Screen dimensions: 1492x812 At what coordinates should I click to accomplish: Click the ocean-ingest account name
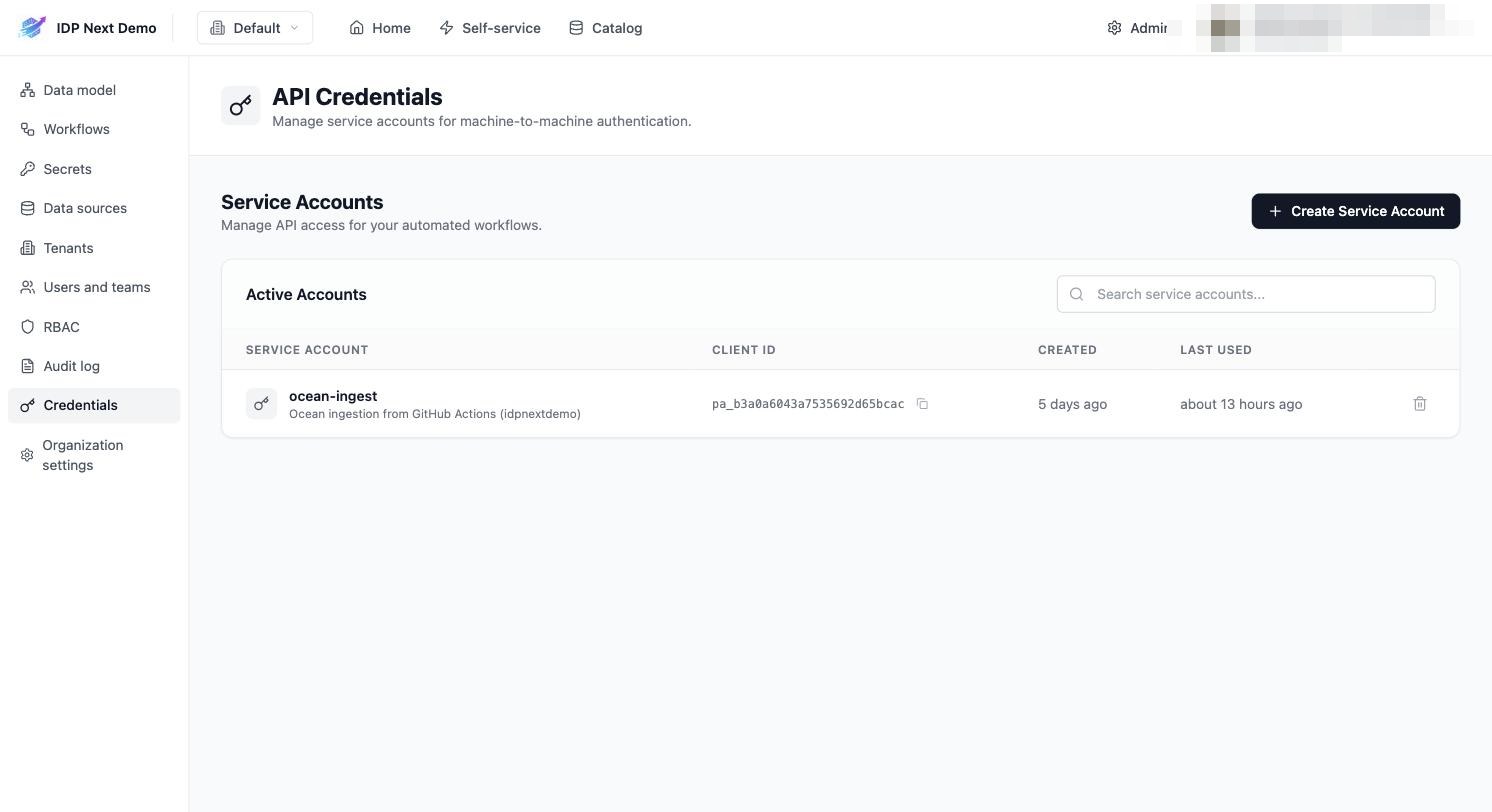pyautogui.click(x=333, y=396)
